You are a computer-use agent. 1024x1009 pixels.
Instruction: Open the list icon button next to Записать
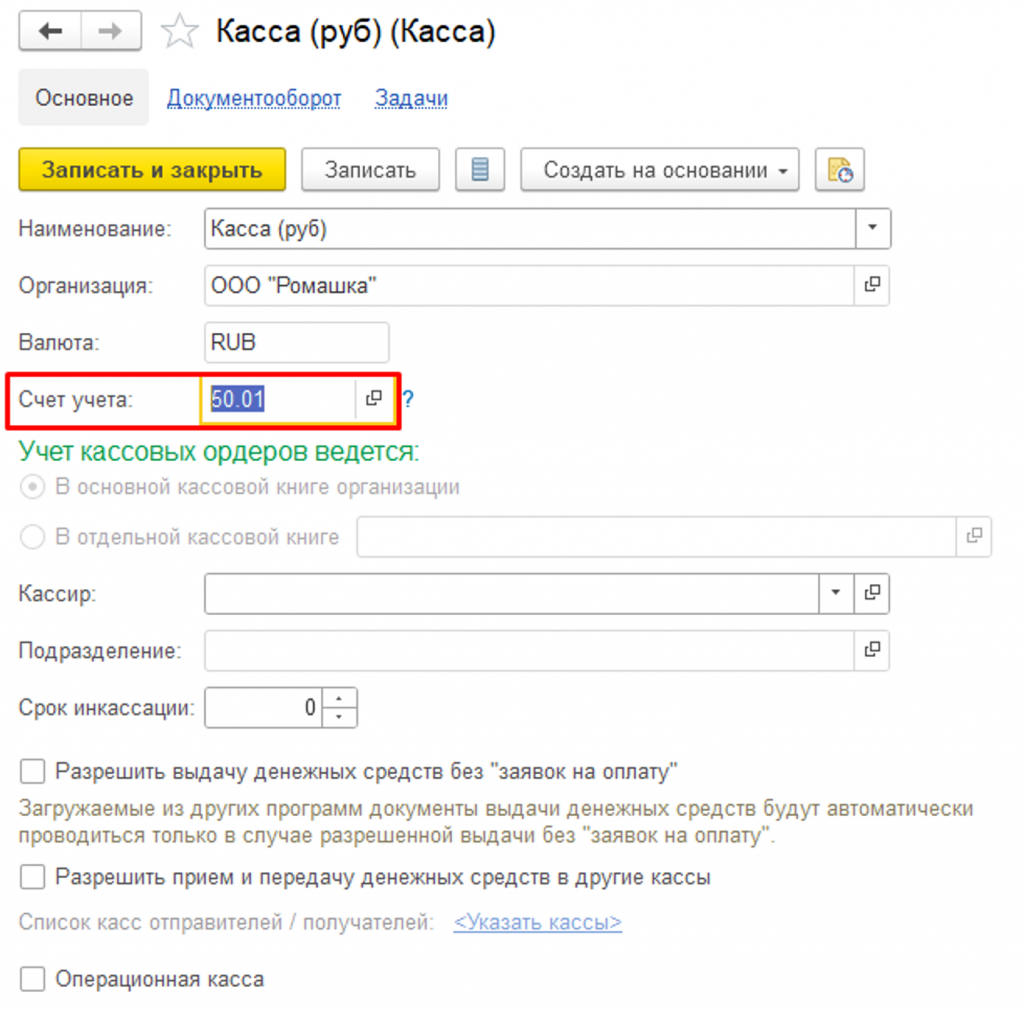[480, 169]
